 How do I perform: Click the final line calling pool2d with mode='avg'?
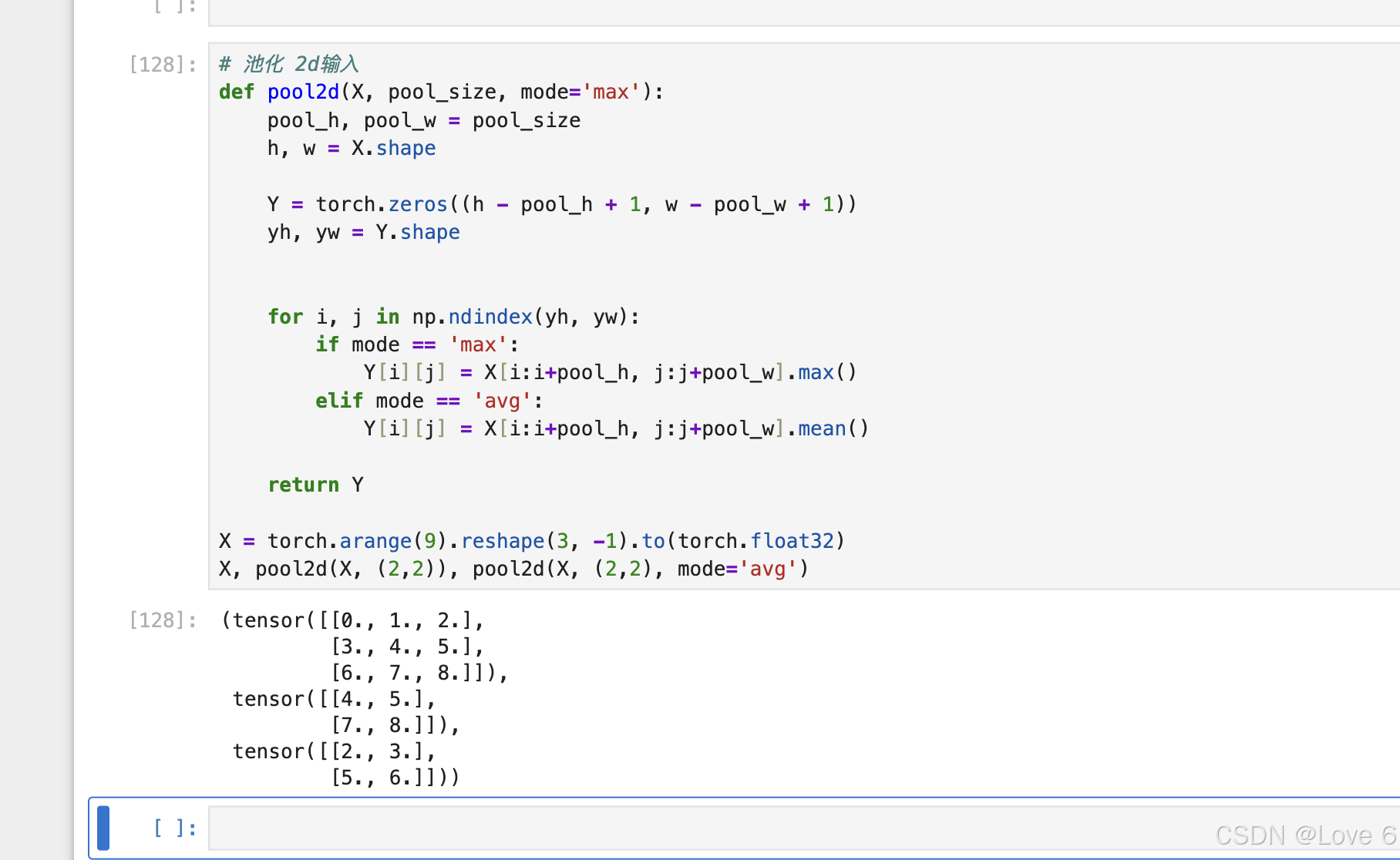click(514, 569)
